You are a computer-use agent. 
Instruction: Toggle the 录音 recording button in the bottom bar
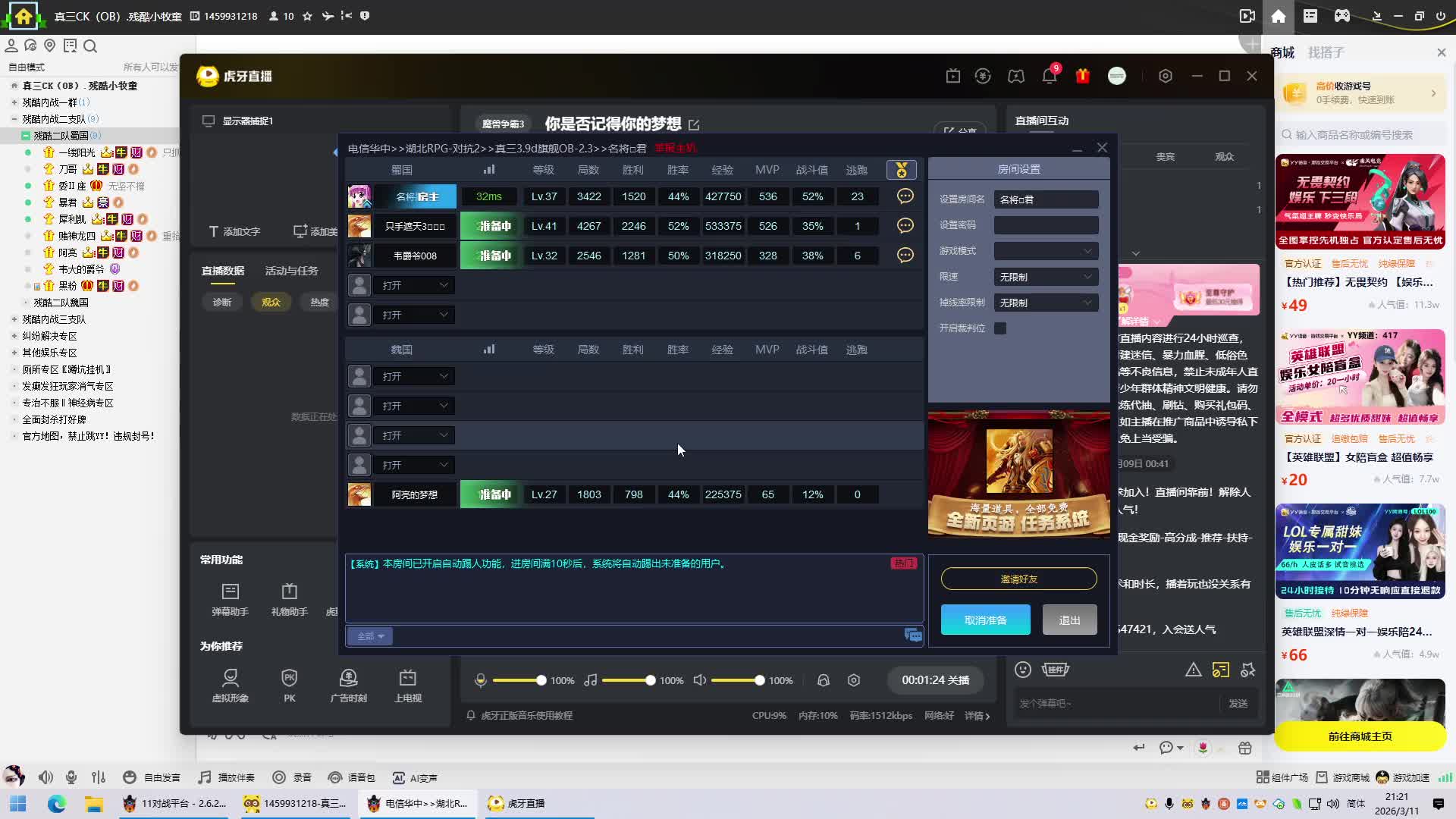pyautogui.click(x=292, y=777)
